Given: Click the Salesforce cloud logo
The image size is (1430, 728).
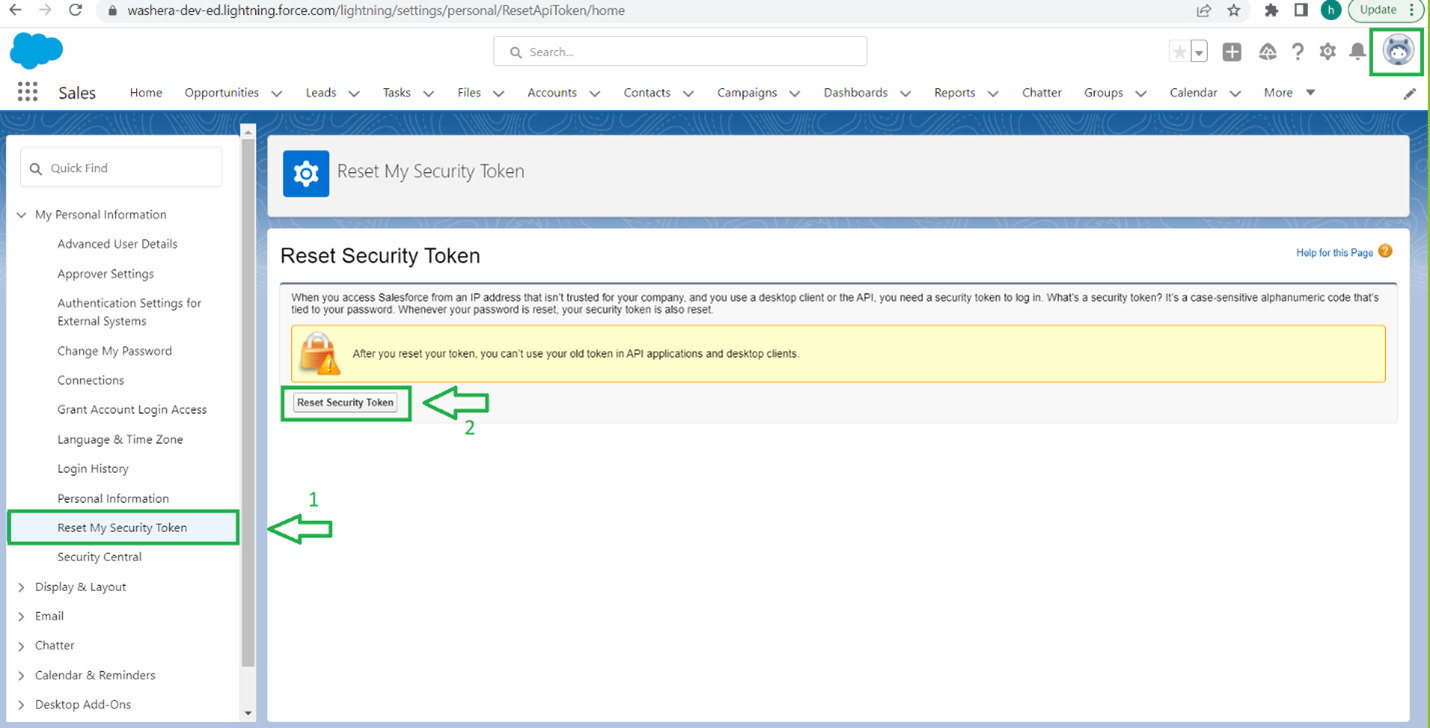Looking at the screenshot, I should click(36, 50).
